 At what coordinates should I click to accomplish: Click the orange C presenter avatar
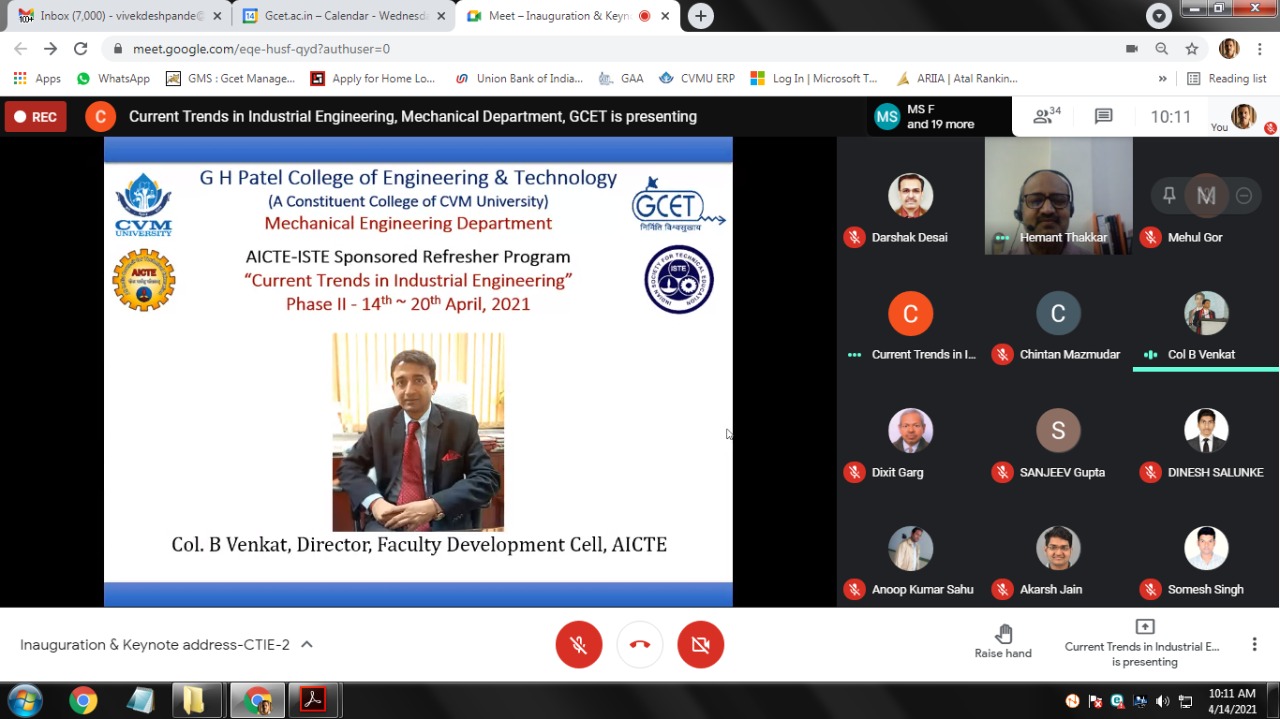(100, 117)
